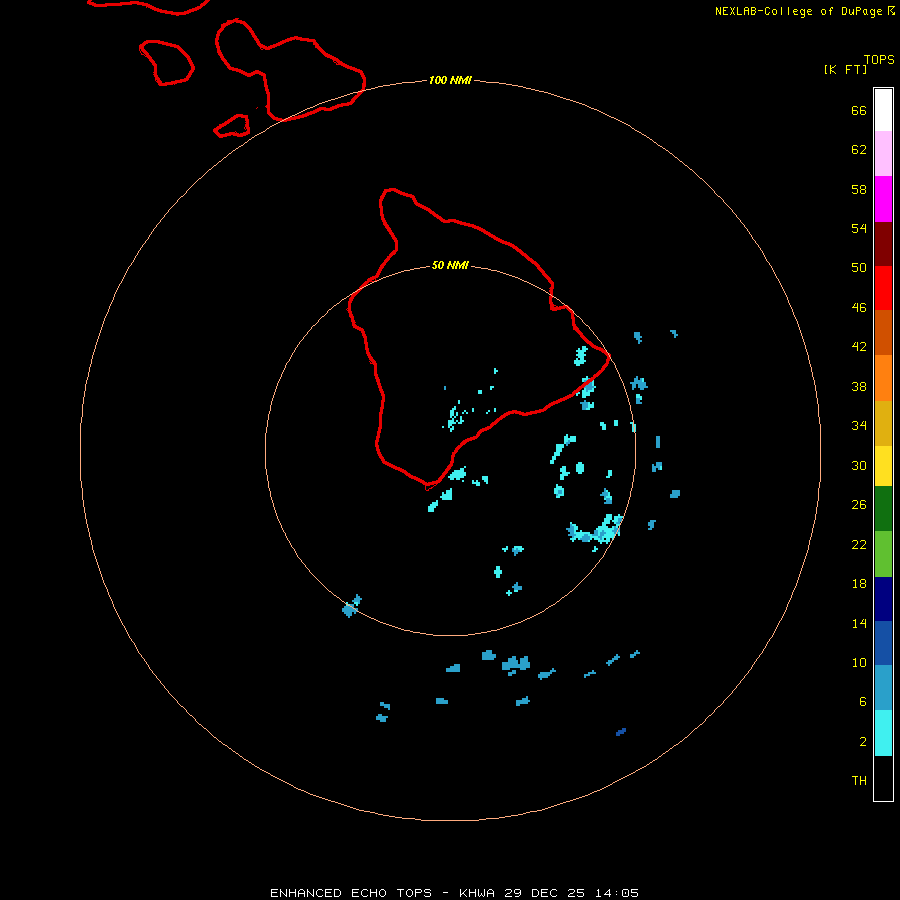Click the 50 legend value
900x900 pixels.
[859, 267]
